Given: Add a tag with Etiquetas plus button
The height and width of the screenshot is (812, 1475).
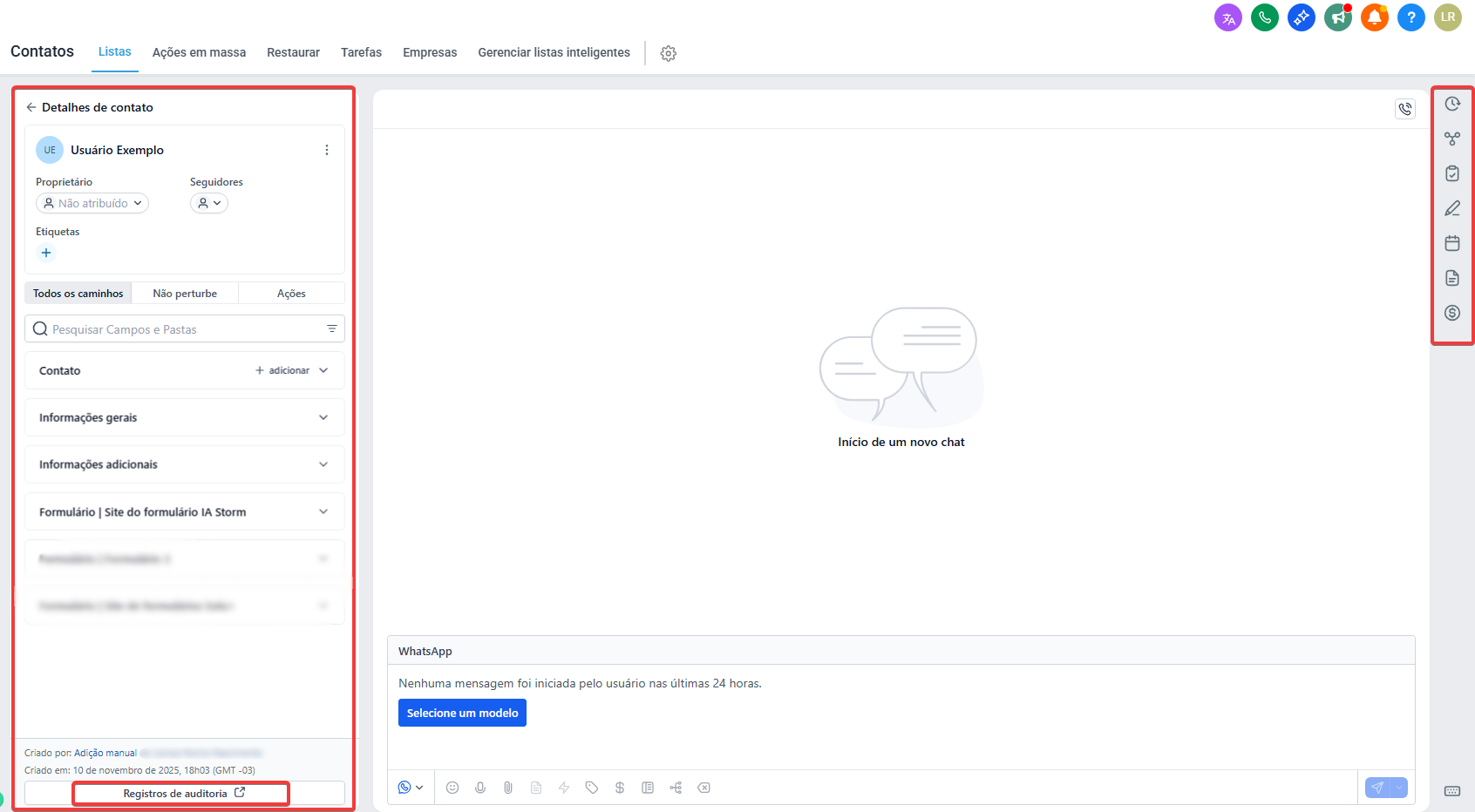Looking at the screenshot, I should point(46,253).
